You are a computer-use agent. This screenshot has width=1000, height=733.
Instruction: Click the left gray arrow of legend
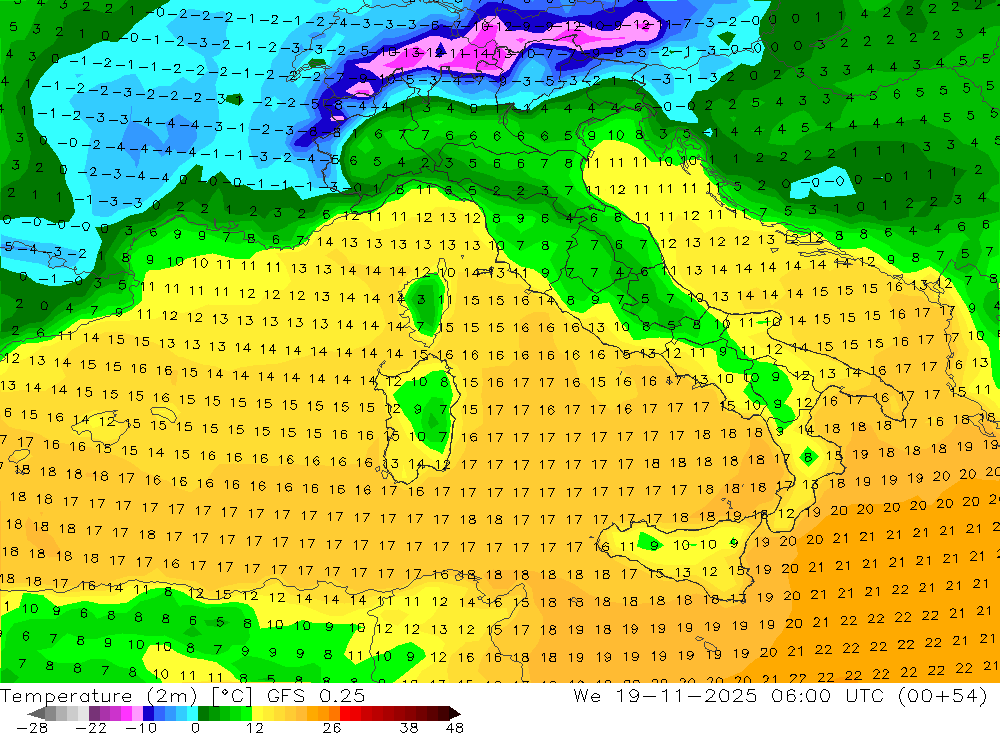click(x=36, y=714)
